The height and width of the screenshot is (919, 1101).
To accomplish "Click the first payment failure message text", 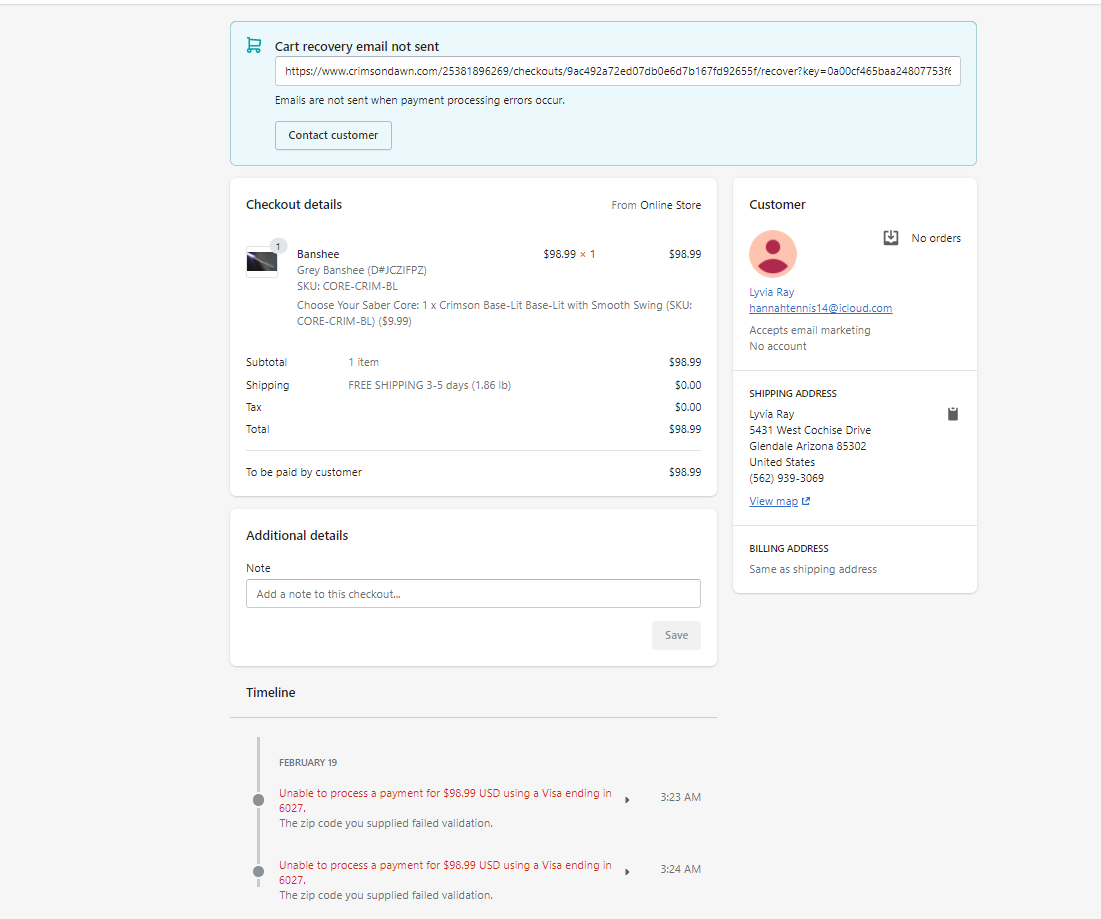I will [445, 800].
